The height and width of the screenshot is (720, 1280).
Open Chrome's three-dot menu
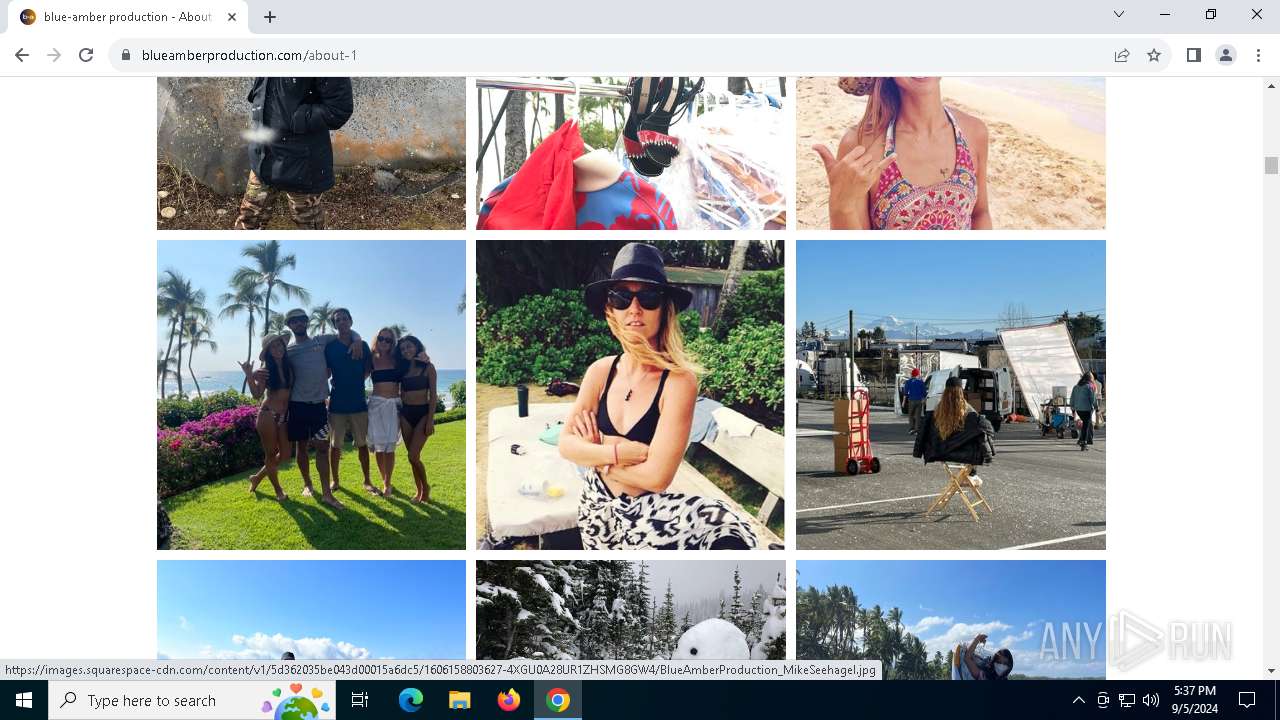click(x=1258, y=55)
